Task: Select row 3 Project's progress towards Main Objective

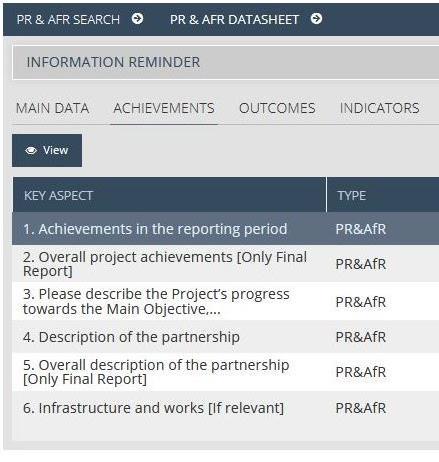Action: [226, 301]
